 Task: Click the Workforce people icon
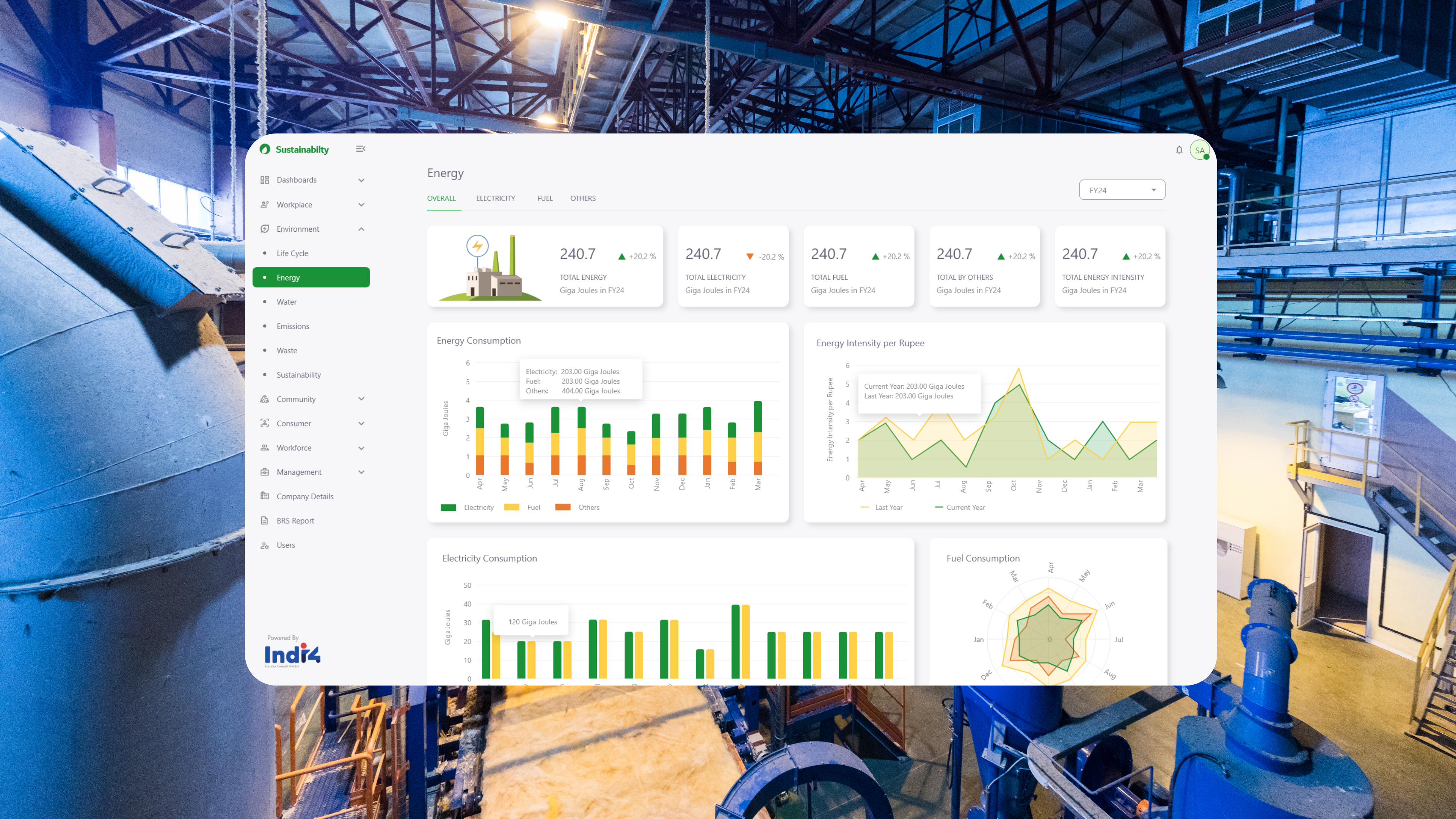pyautogui.click(x=265, y=448)
